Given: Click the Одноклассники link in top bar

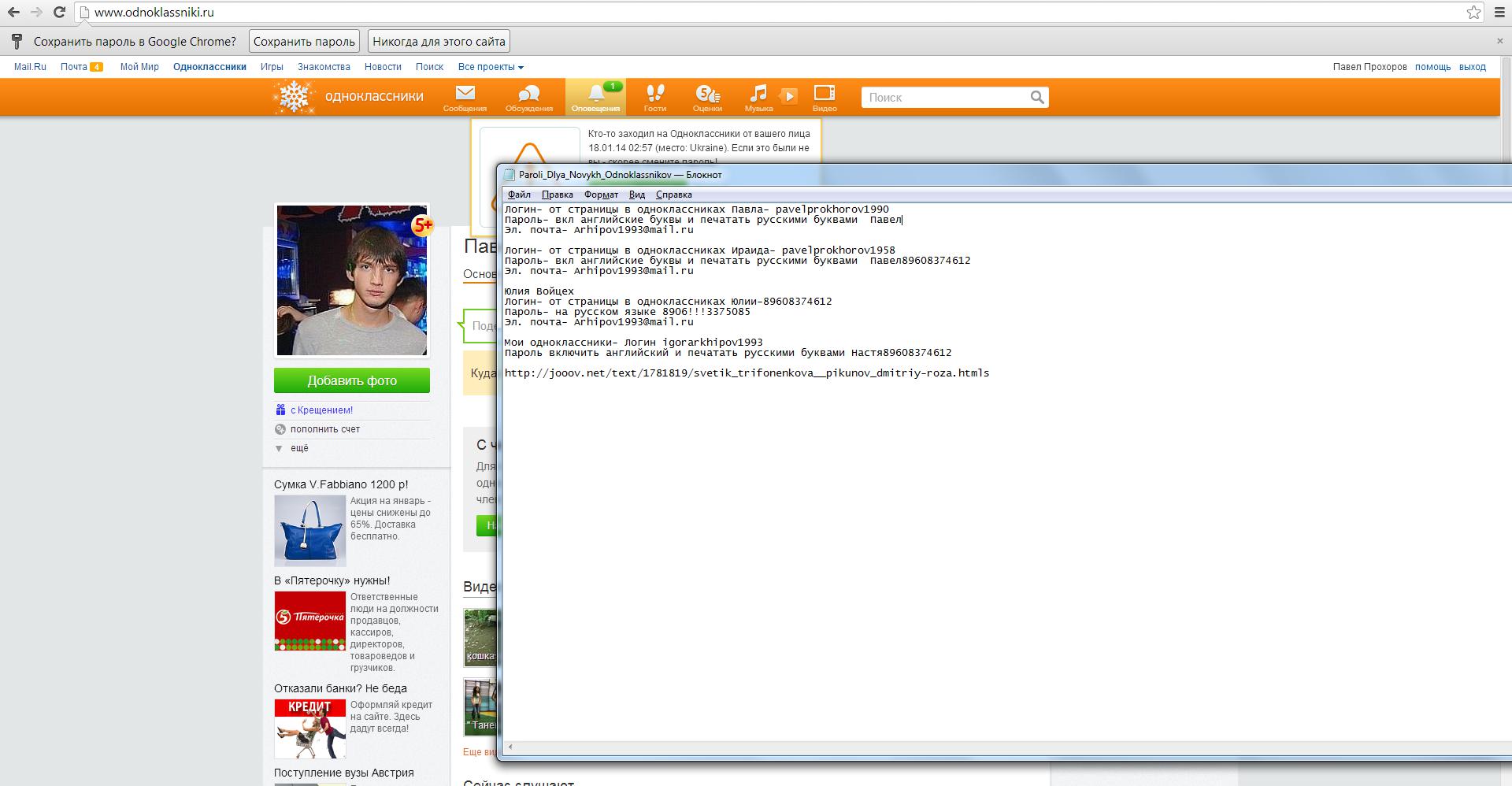Looking at the screenshot, I should [x=209, y=67].
